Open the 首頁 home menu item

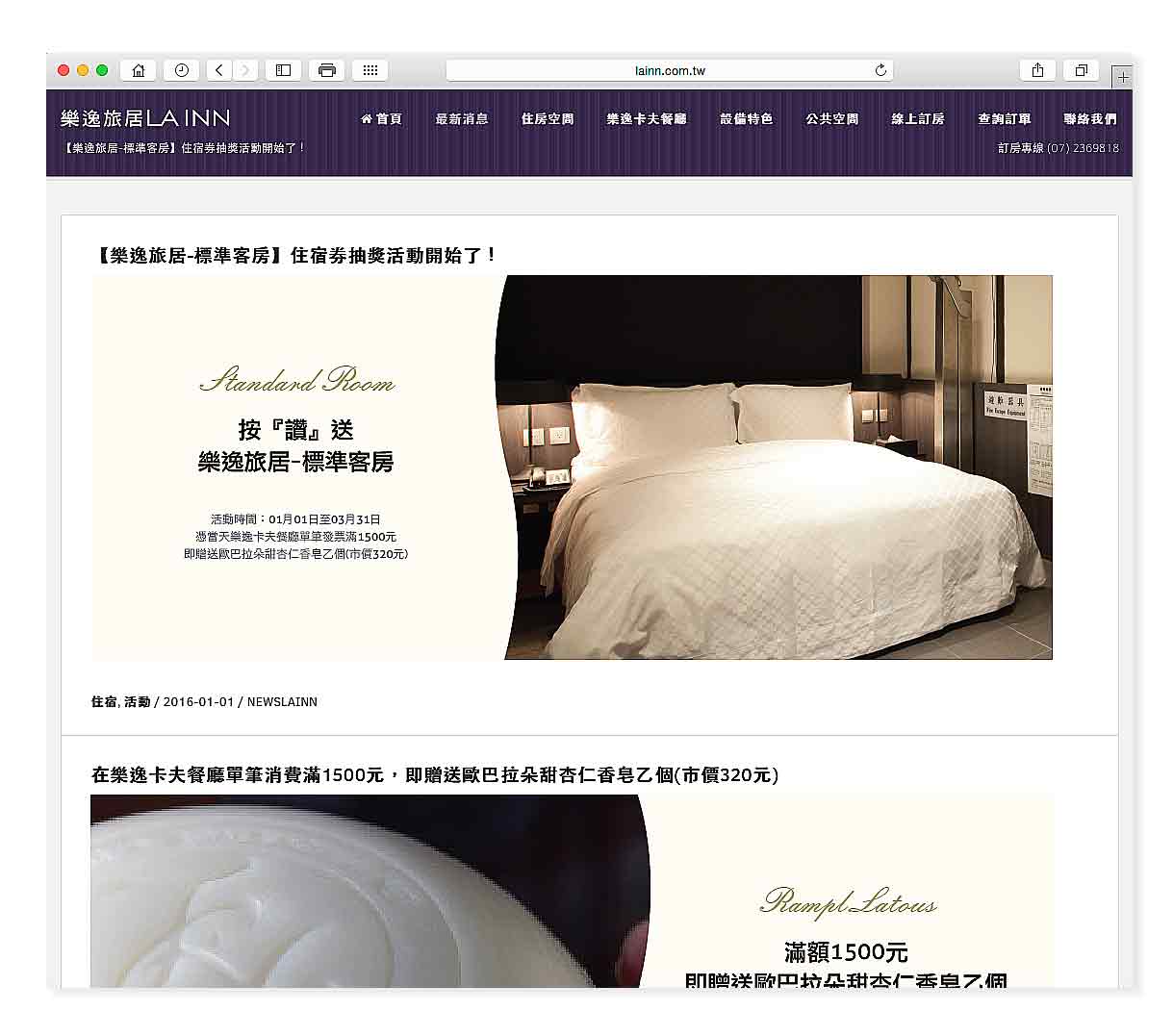pyautogui.click(x=381, y=119)
